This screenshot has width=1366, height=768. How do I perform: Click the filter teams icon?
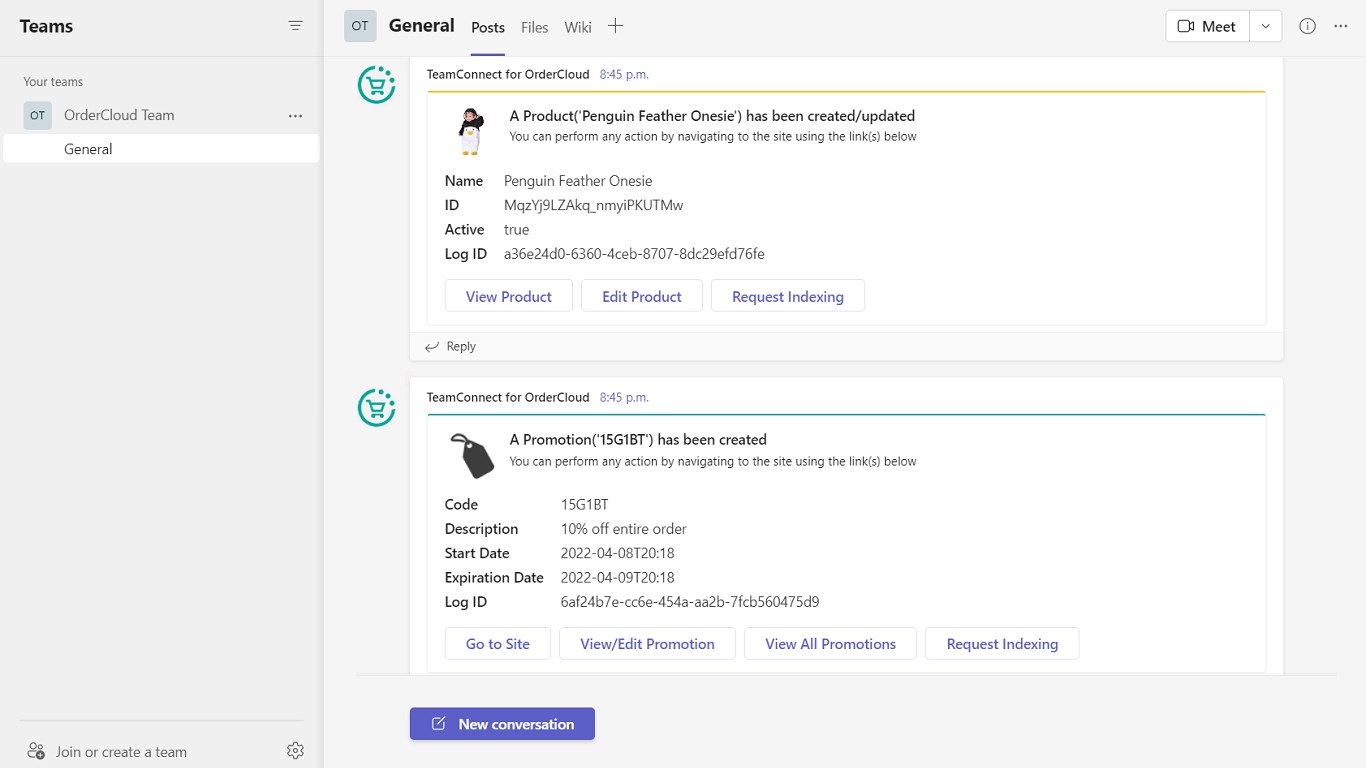(x=295, y=26)
